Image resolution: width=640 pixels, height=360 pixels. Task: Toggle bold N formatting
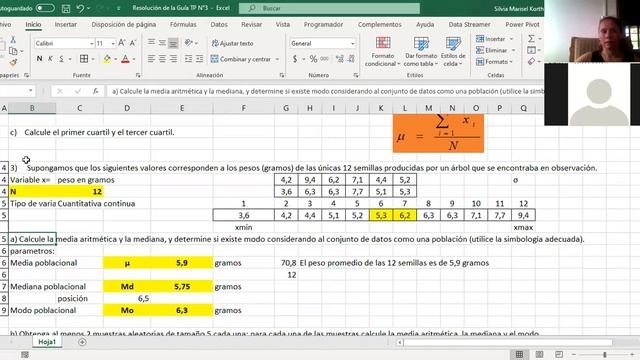point(39,59)
